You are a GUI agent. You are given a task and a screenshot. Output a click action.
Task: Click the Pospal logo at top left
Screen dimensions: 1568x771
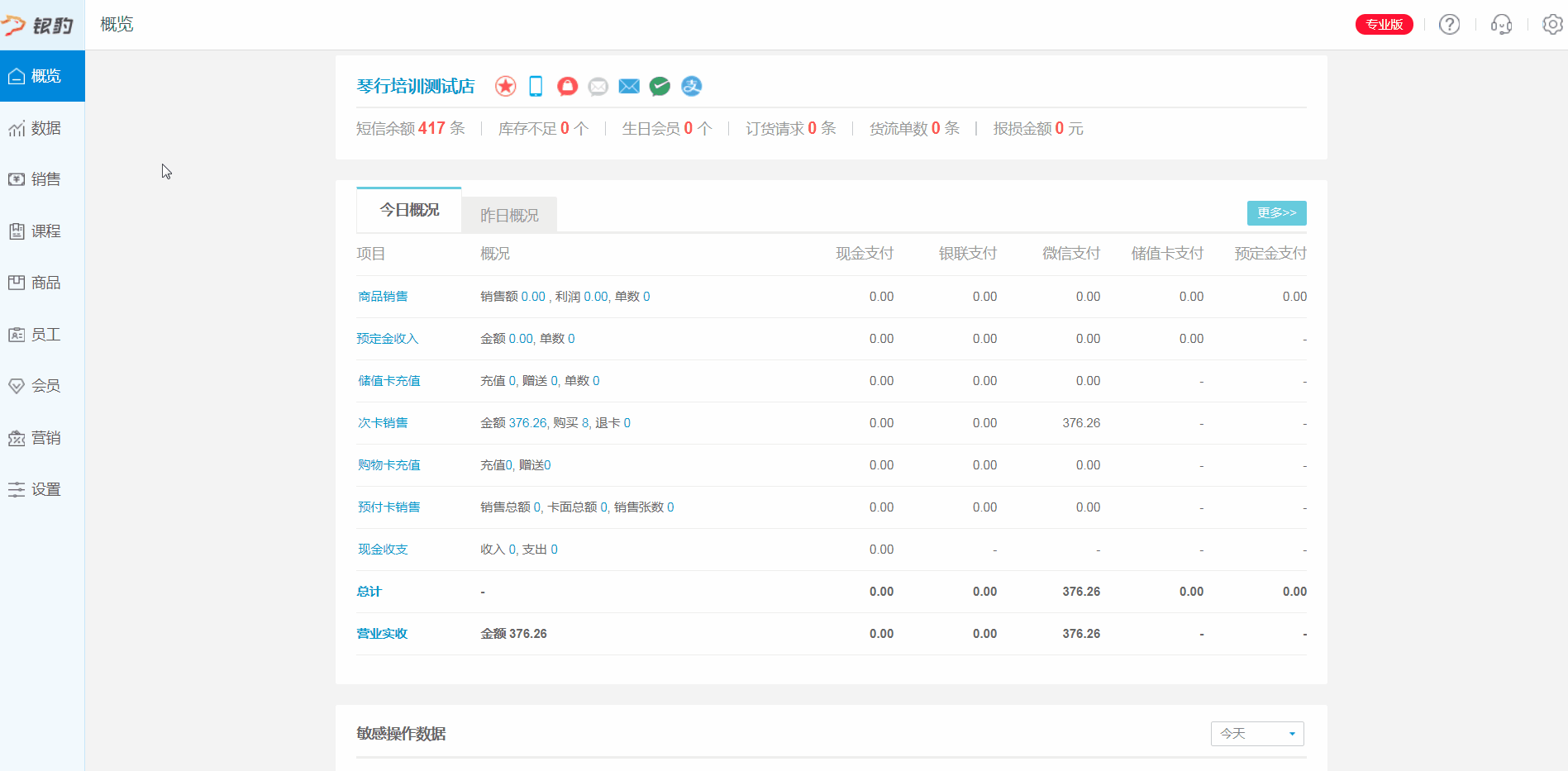pyautogui.click(x=38, y=25)
